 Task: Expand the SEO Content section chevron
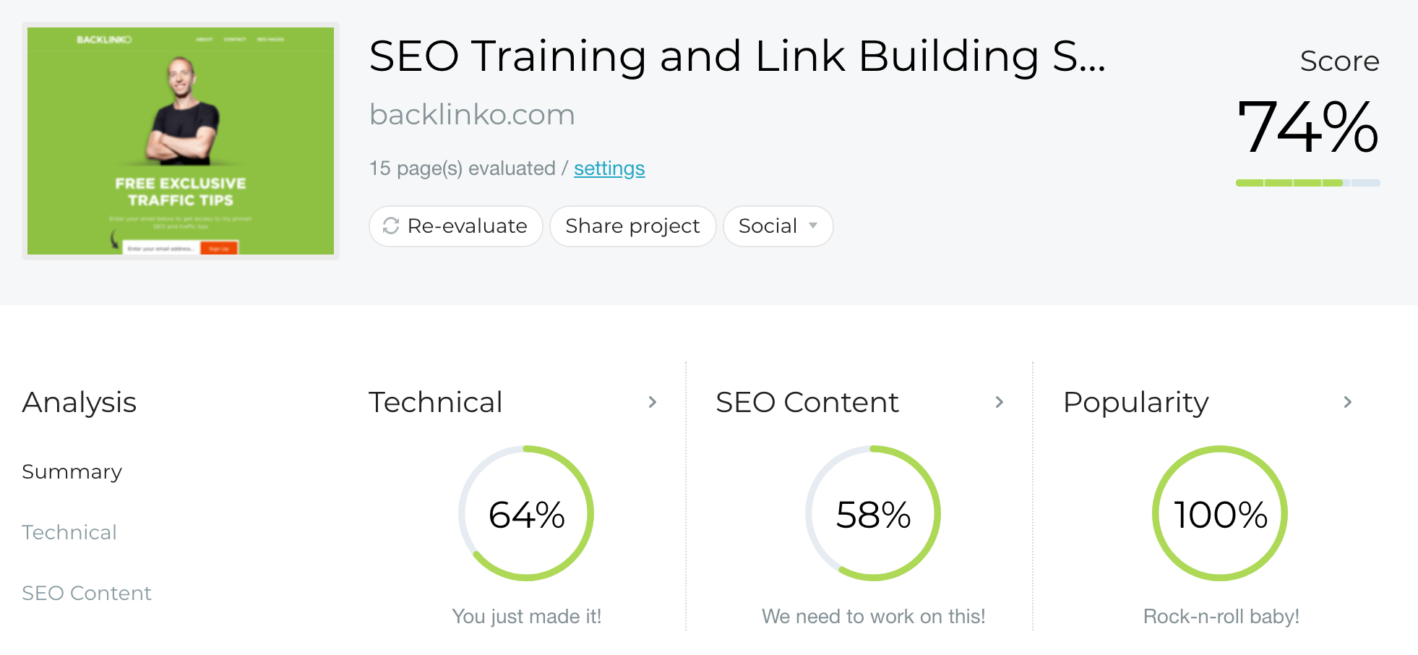(x=999, y=402)
